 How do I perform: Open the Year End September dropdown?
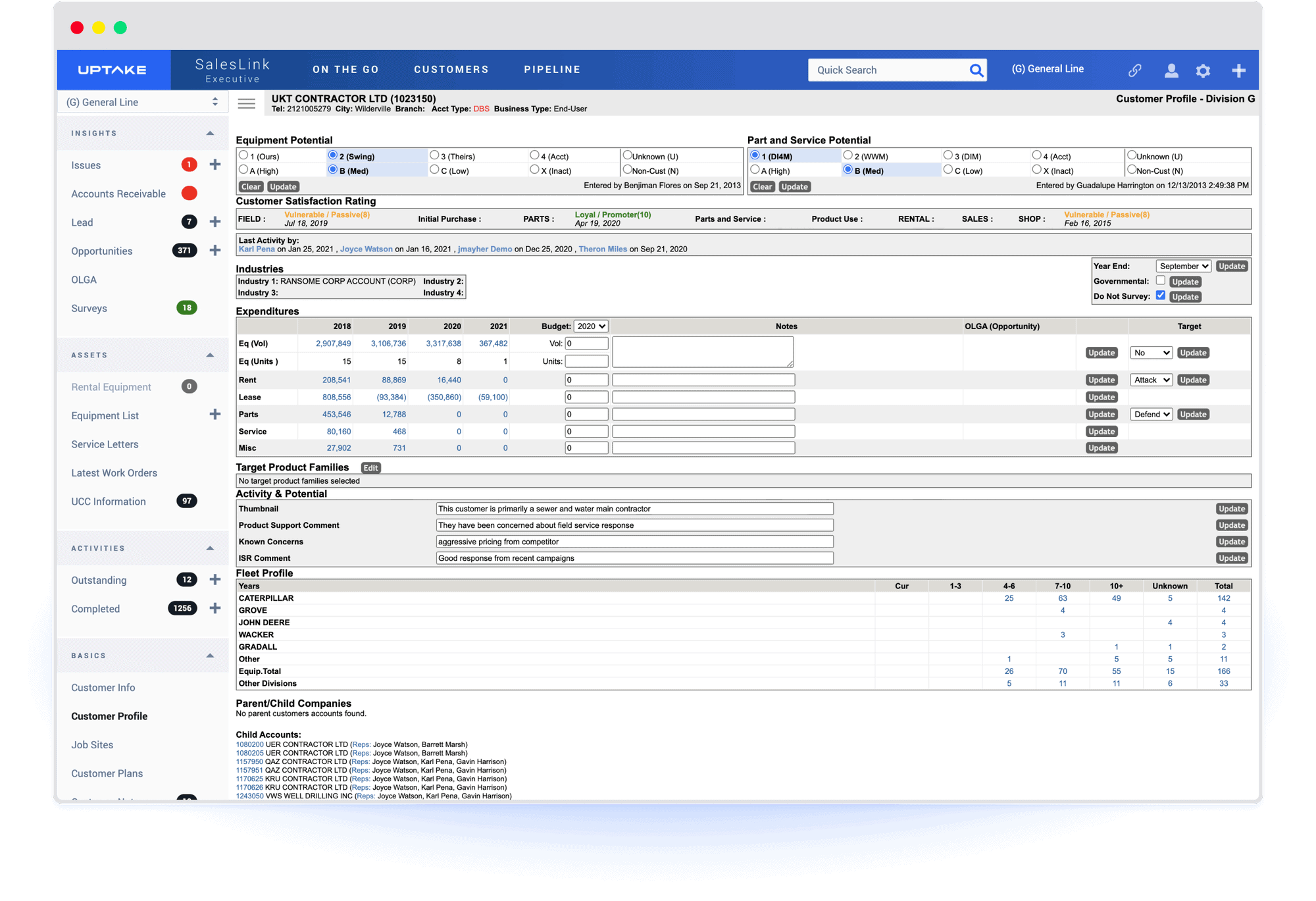1183,266
